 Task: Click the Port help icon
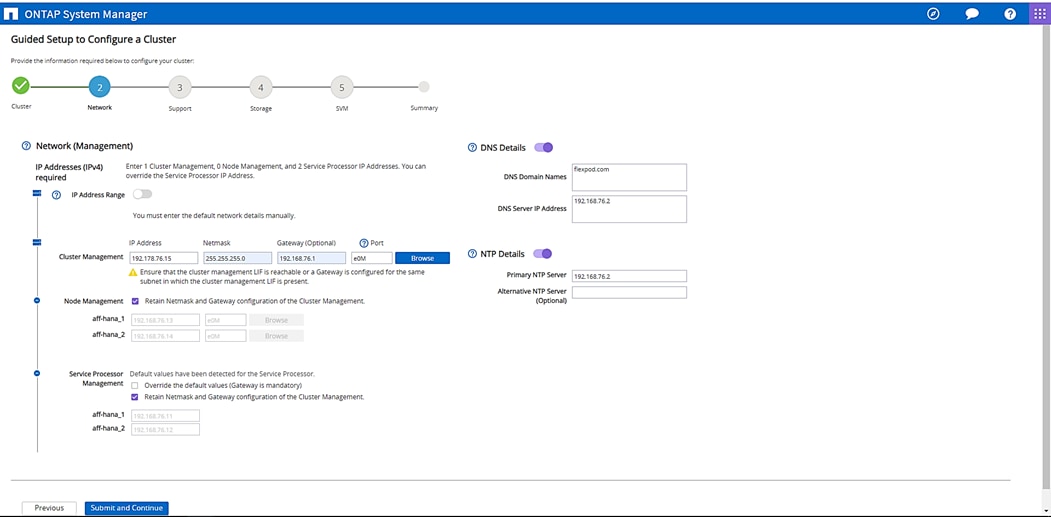click(365, 243)
